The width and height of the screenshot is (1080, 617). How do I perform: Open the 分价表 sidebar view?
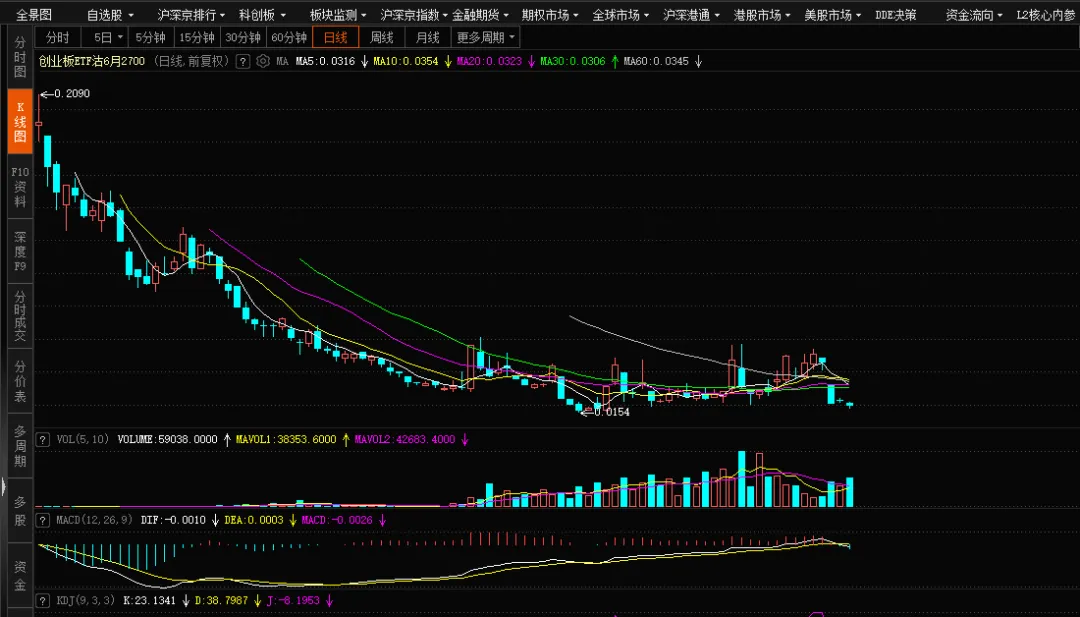(20, 381)
